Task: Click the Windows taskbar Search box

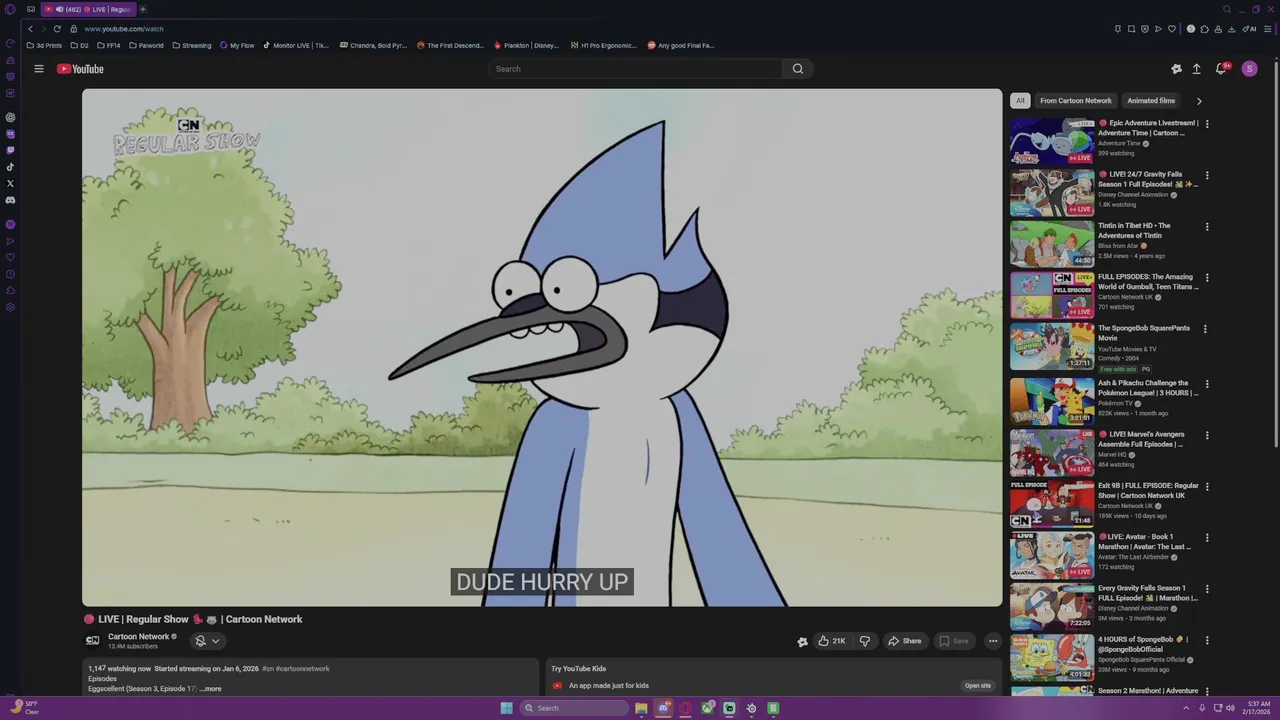Action: 574,708
